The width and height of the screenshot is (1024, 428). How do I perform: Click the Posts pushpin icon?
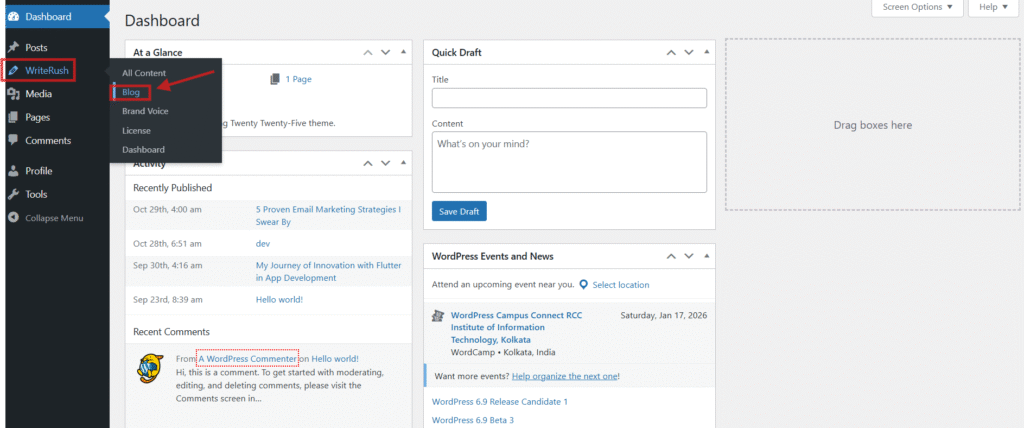coord(13,48)
